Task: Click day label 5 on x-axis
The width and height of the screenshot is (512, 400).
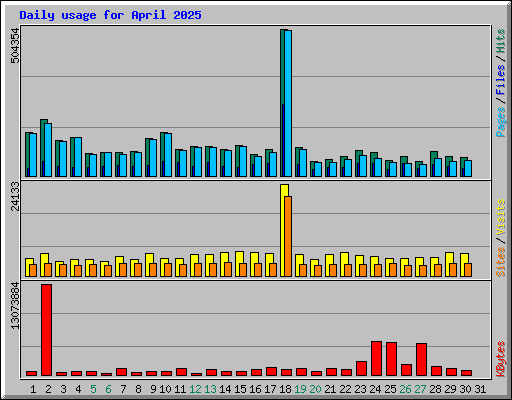Action: 93,389
